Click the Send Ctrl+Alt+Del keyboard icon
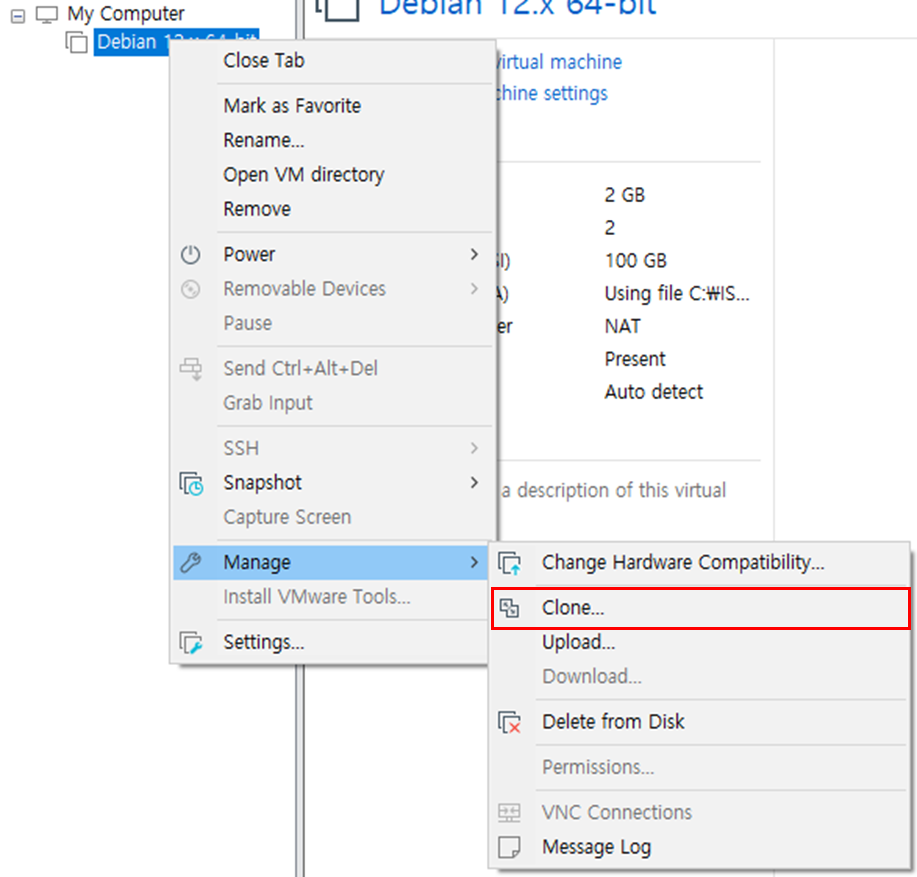Image resolution: width=917 pixels, height=877 pixels. pos(191,369)
